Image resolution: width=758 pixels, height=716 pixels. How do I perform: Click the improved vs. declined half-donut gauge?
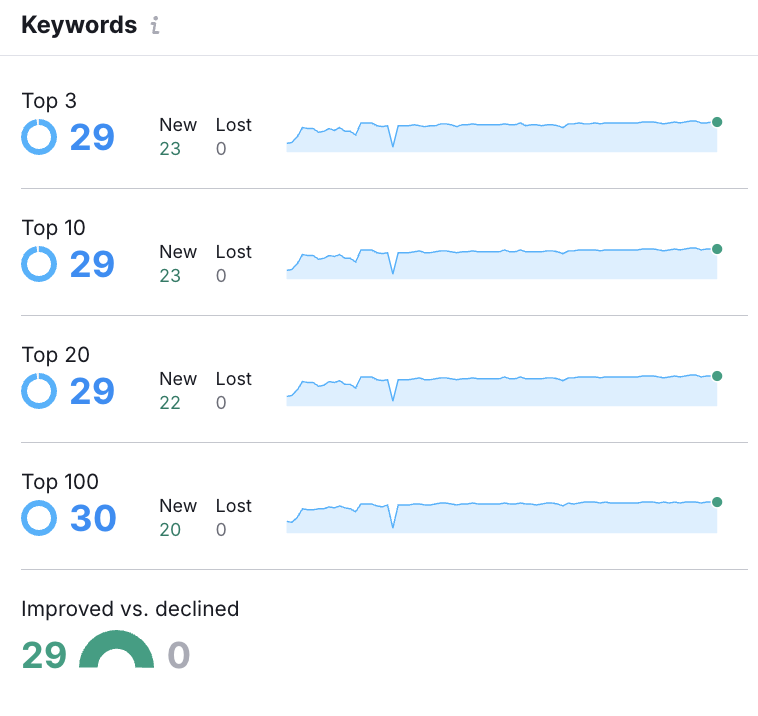tap(116, 651)
